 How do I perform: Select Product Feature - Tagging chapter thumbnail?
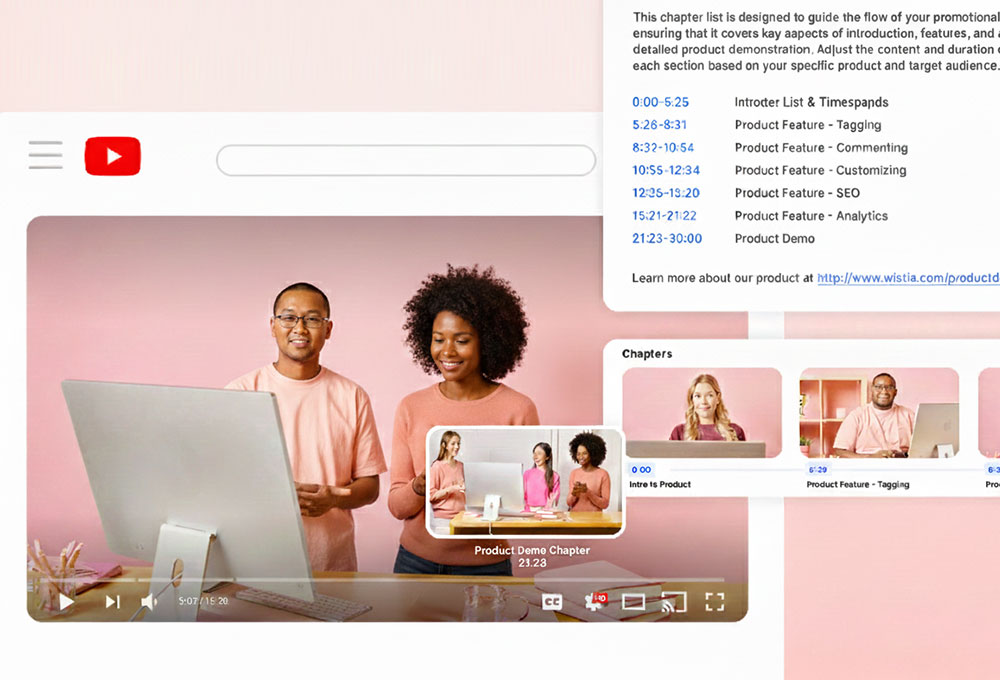pos(878,412)
